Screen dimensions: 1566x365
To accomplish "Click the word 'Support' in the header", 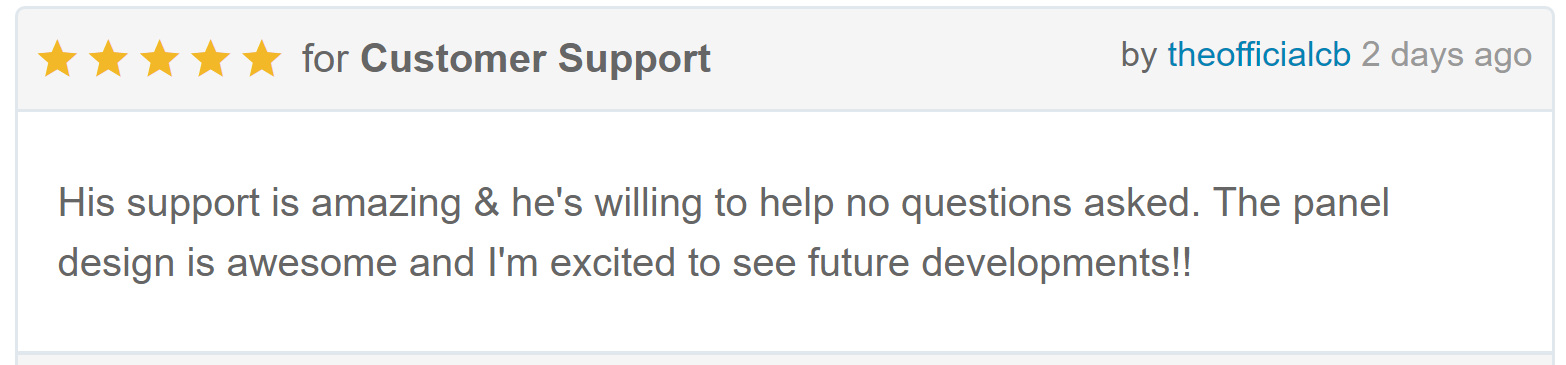I will pos(634,60).
